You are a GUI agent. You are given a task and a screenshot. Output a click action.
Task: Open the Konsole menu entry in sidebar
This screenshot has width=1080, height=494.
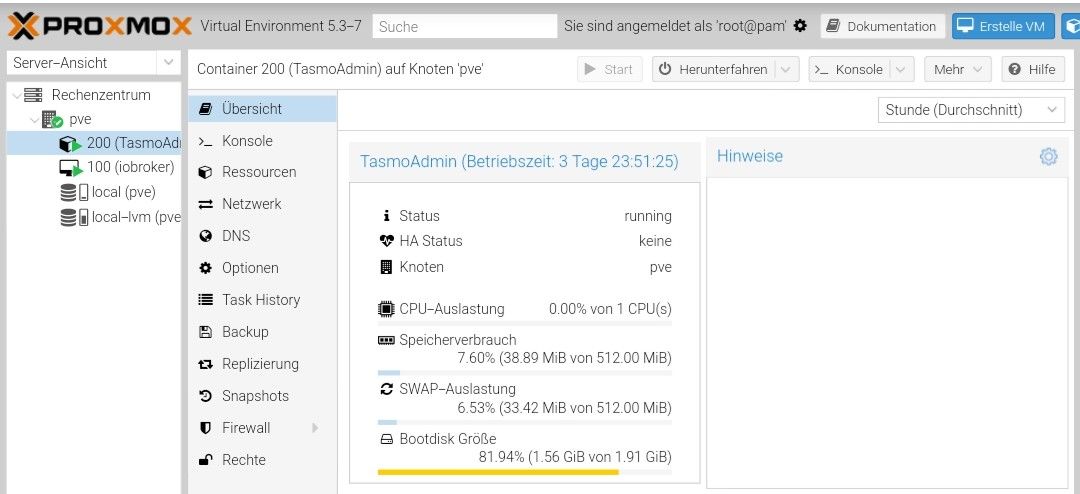pos(262,141)
